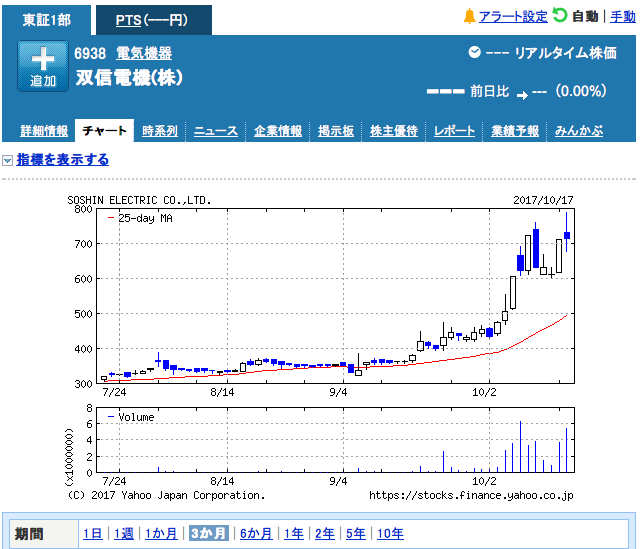
Task: Set chart period to 5年
Action: click(x=356, y=533)
